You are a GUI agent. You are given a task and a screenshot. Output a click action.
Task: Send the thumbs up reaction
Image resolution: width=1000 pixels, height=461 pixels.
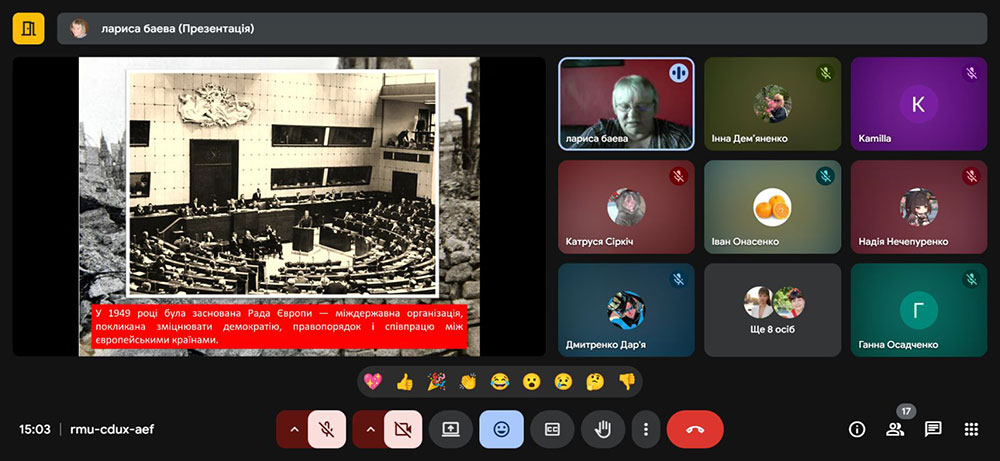(x=404, y=381)
